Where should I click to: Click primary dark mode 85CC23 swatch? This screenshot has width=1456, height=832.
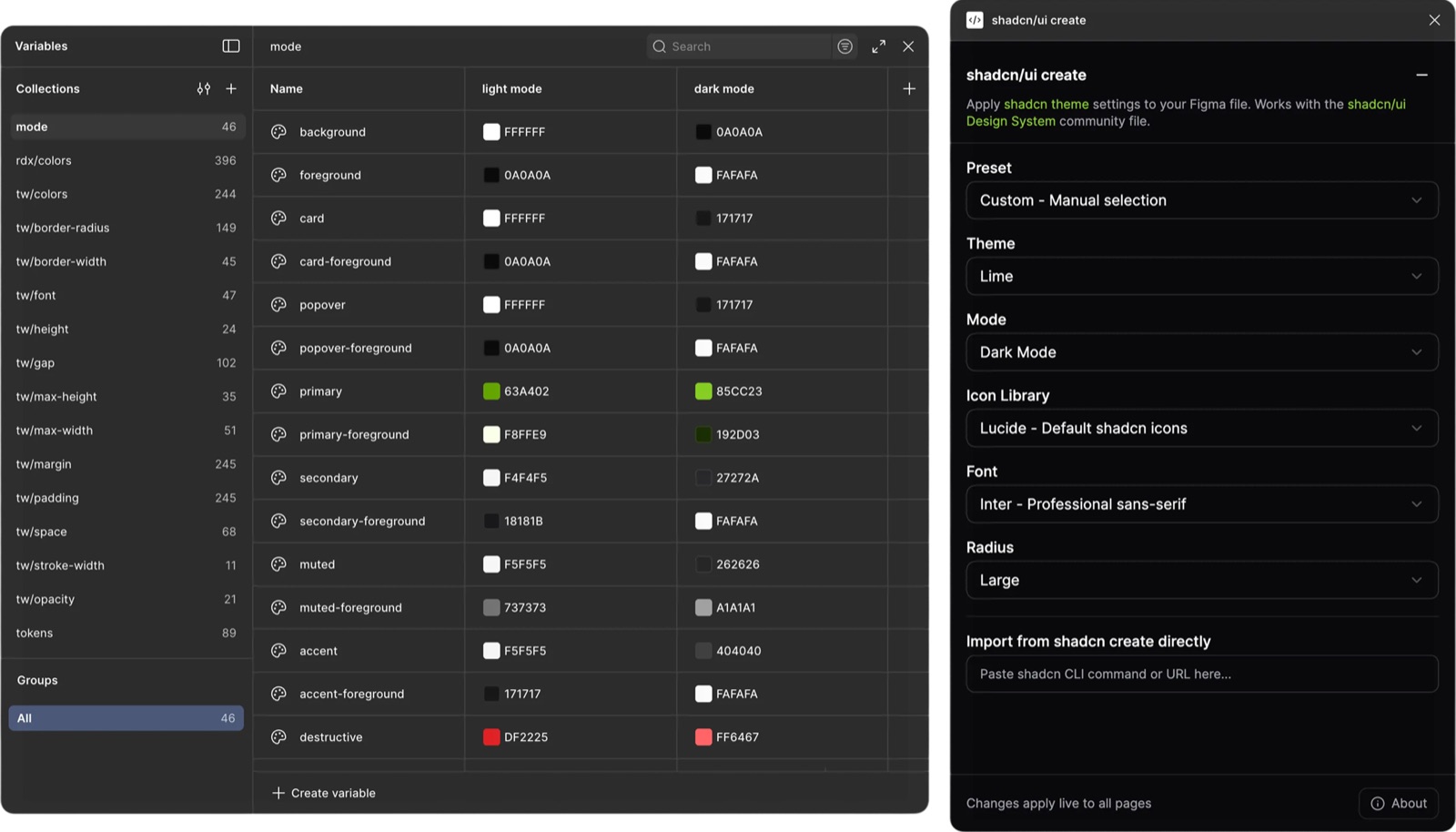point(703,391)
